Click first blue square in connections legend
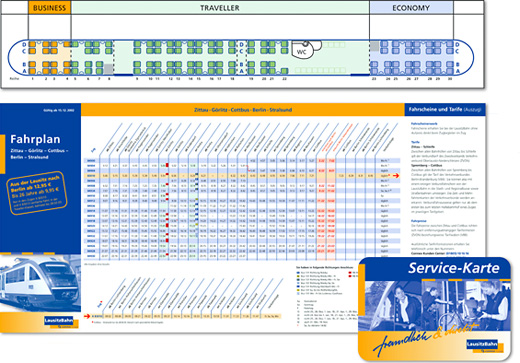The image size is (520, 363). [x=298, y=273]
